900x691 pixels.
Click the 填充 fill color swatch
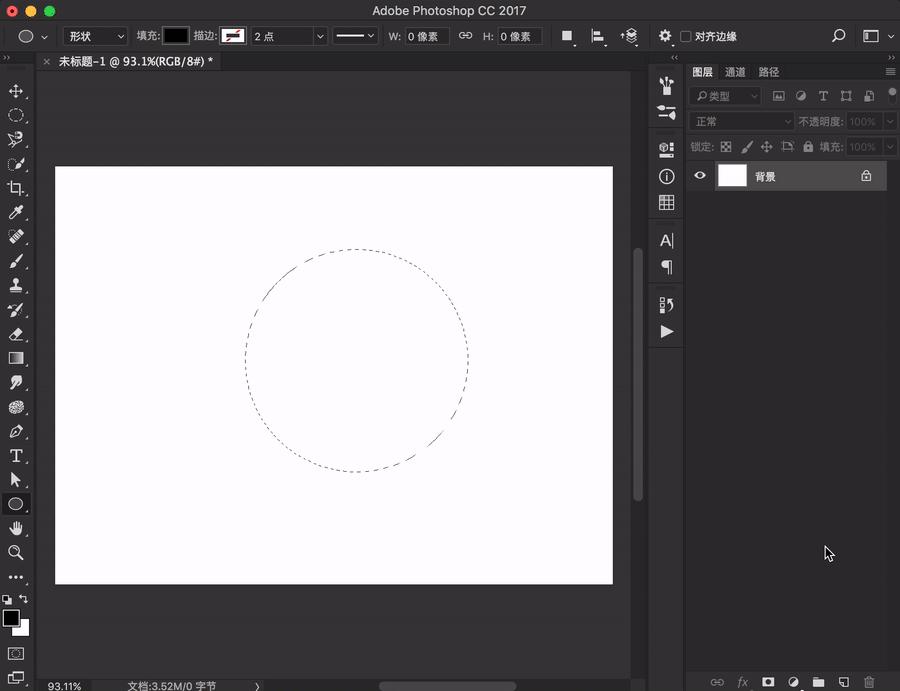[x=176, y=36]
